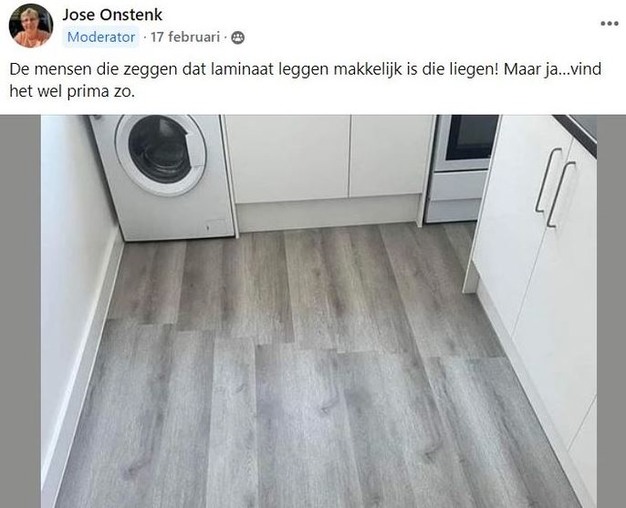The image size is (626, 508).
Task: Click Jose Onstenk's profile picture
Action: [31, 26]
